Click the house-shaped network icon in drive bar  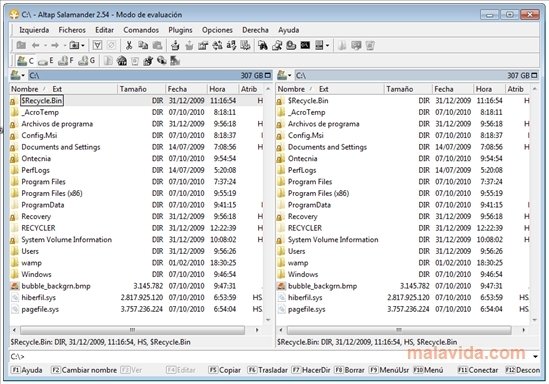[121, 61]
